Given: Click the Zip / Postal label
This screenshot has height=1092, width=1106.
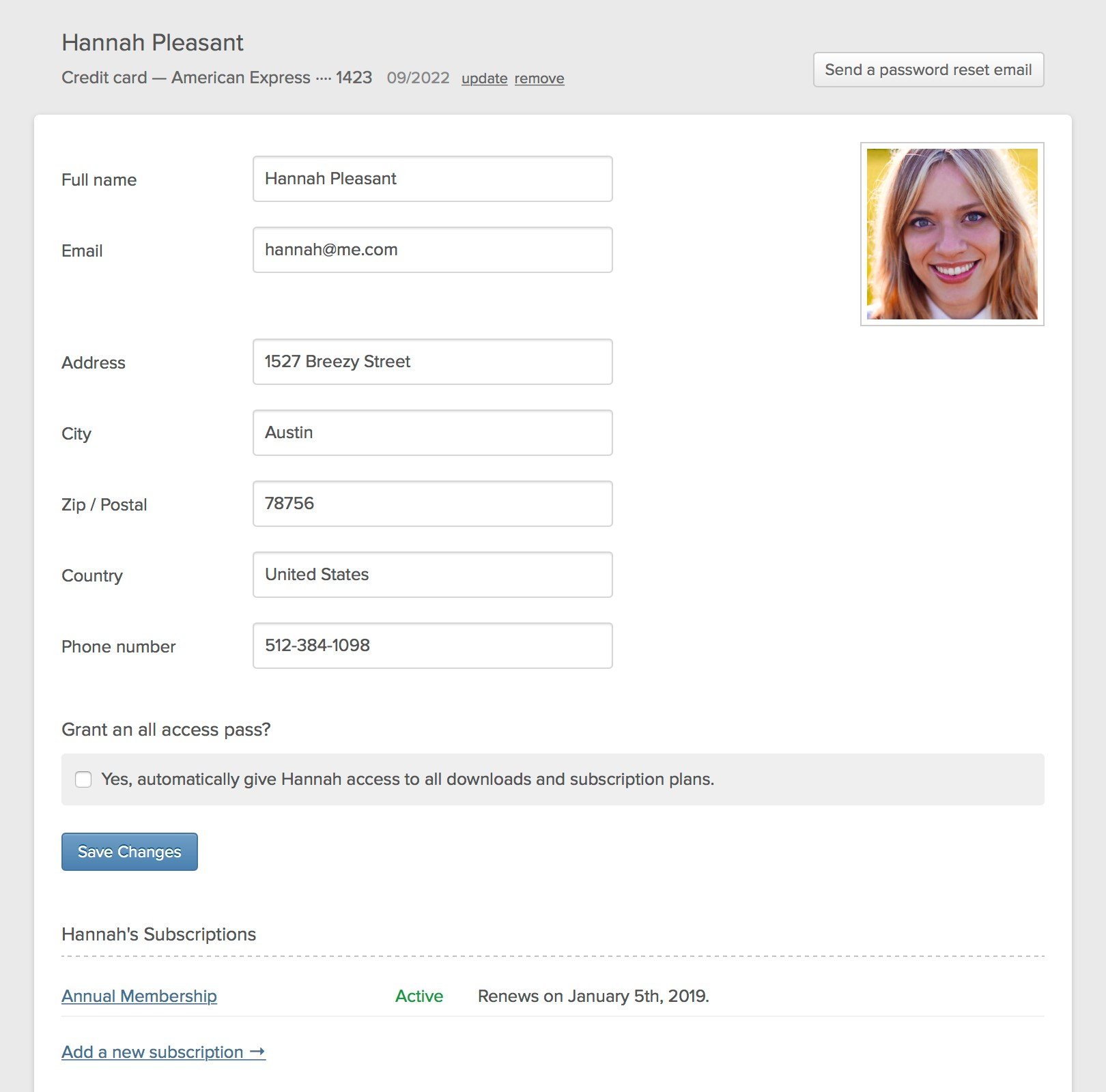Looking at the screenshot, I should (104, 504).
